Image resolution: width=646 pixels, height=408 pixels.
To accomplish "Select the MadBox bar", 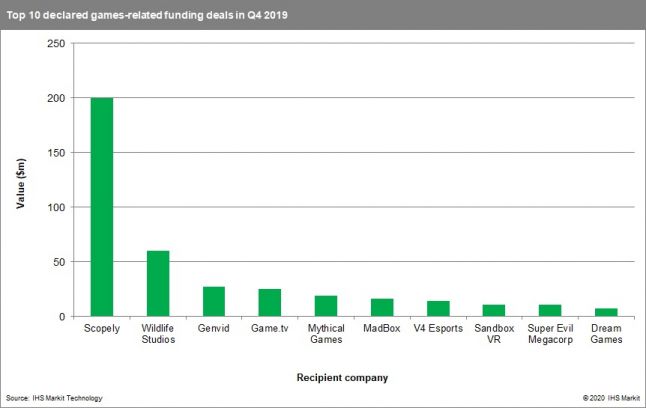I will [383, 308].
